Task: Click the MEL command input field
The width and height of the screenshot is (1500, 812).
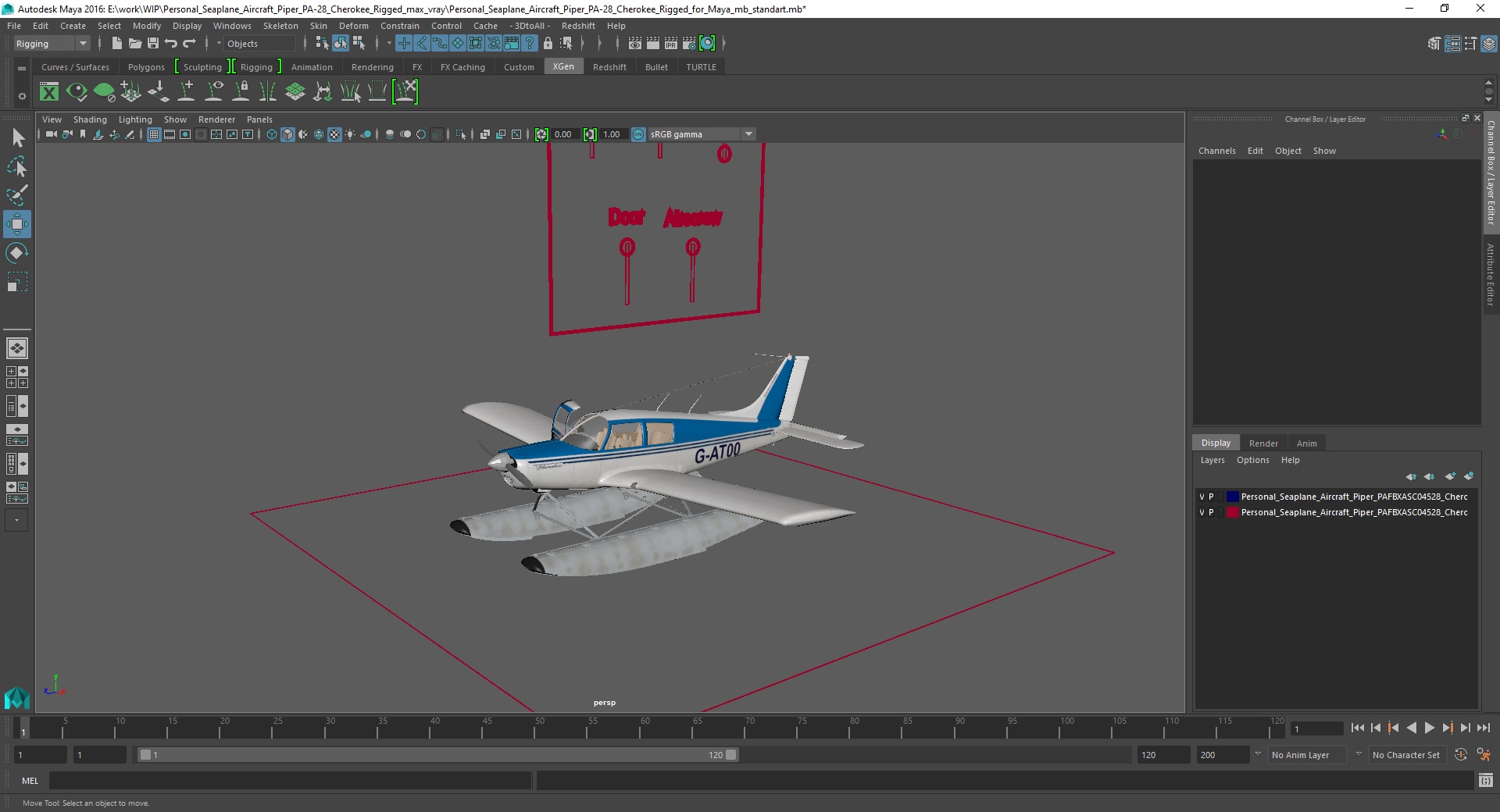Action: (x=290, y=780)
